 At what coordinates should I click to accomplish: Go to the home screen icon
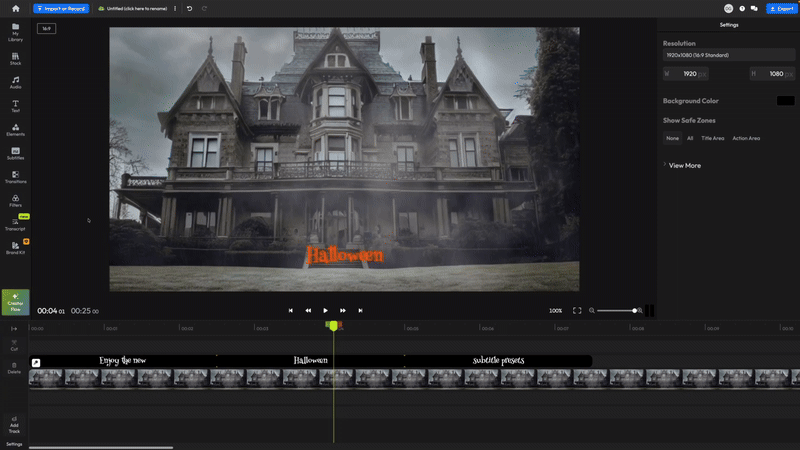(x=15, y=8)
